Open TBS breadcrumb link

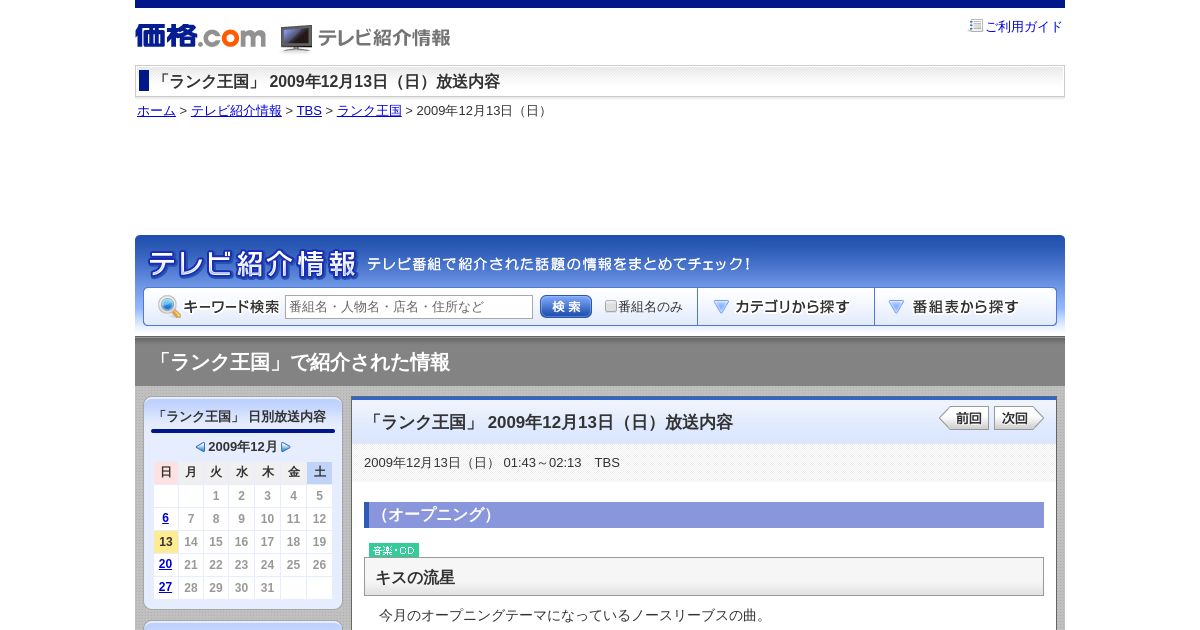pyautogui.click(x=309, y=111)
